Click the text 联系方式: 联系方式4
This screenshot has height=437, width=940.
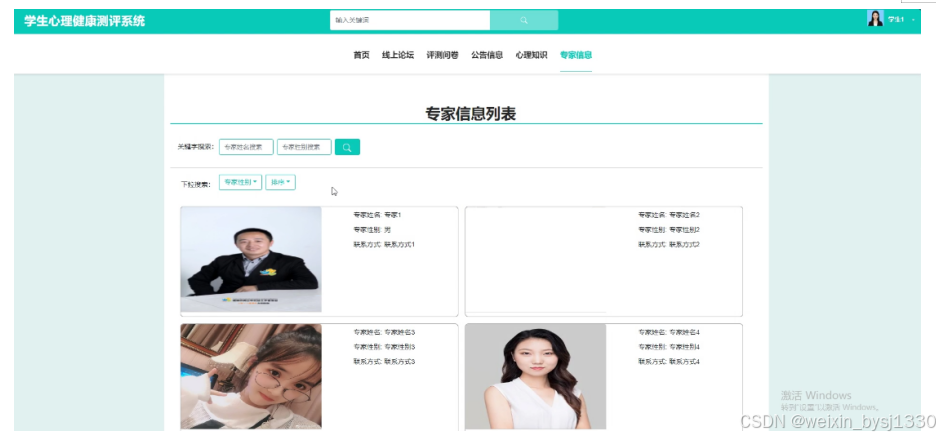(669, 361)
